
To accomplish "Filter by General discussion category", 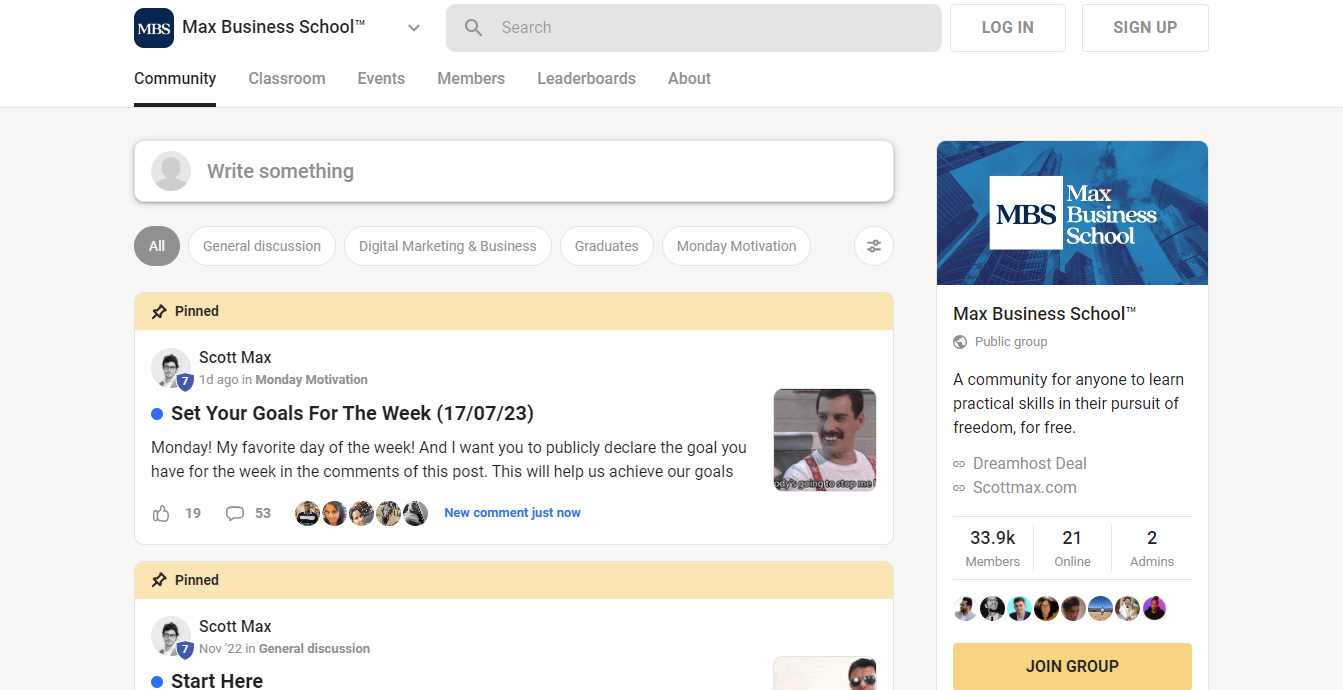I will (262, 246).
